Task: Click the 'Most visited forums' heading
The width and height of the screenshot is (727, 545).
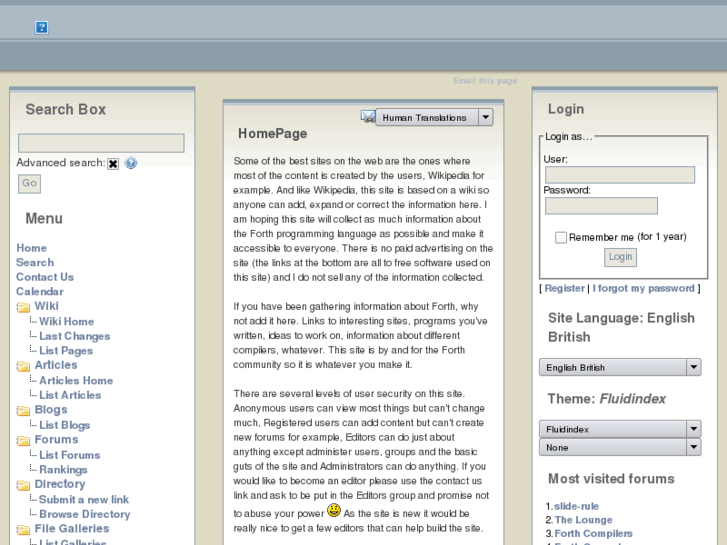Action: (x=611, y=479)
